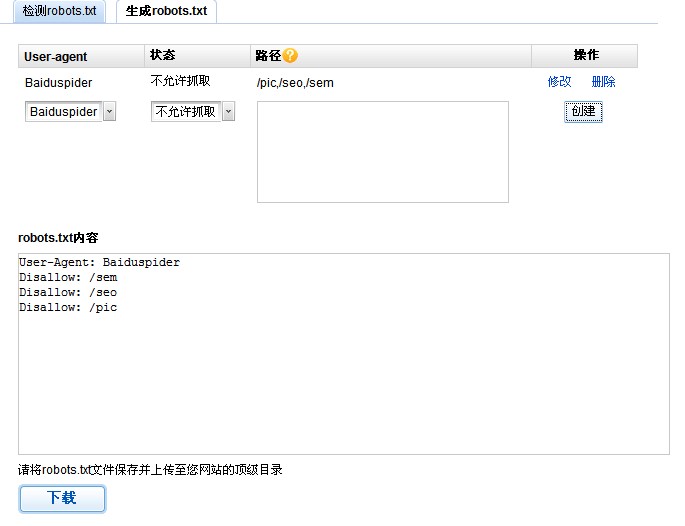Click the path help question mark icon
Screen dimensions: 685x526
[x=290, y=55]
